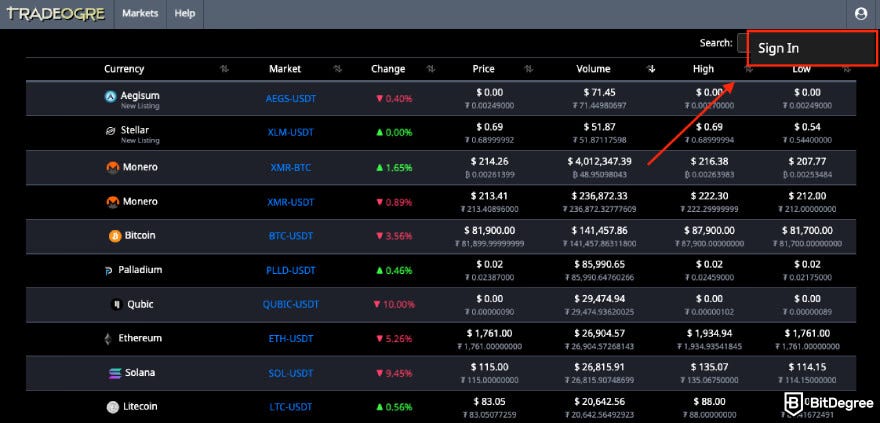Sort table by Market column arrows

click(x=338, y=69)
